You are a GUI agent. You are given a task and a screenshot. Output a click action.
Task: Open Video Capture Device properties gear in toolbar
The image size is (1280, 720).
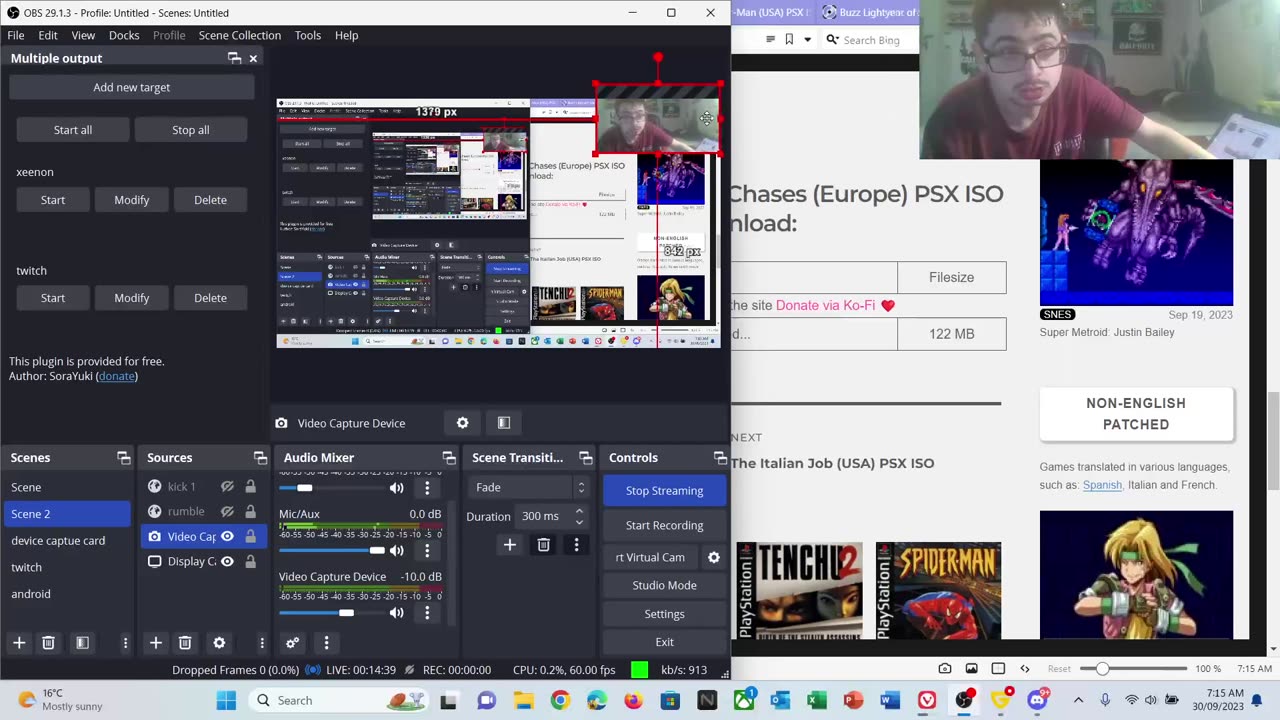462,423
